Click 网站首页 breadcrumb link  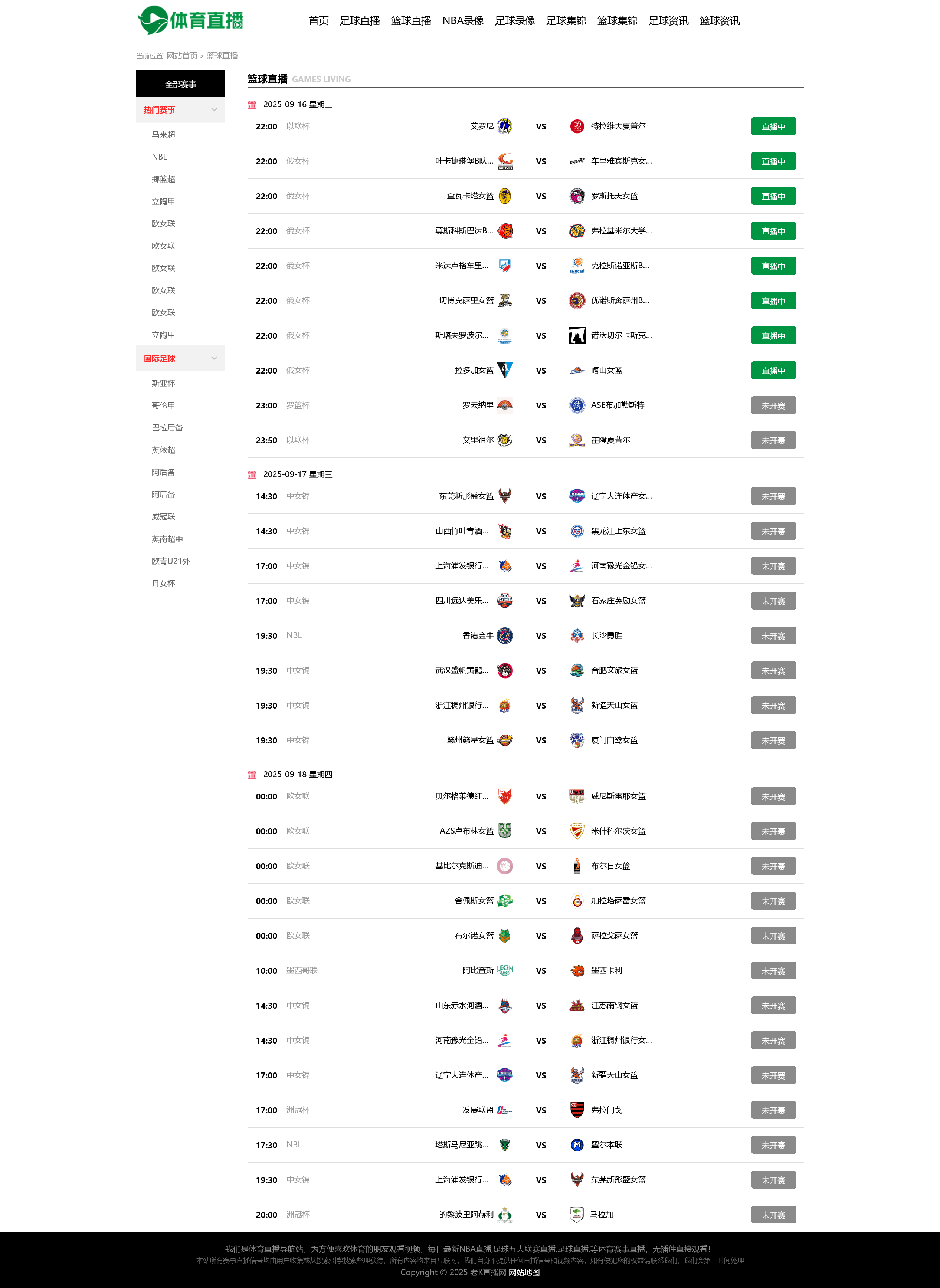182,56
